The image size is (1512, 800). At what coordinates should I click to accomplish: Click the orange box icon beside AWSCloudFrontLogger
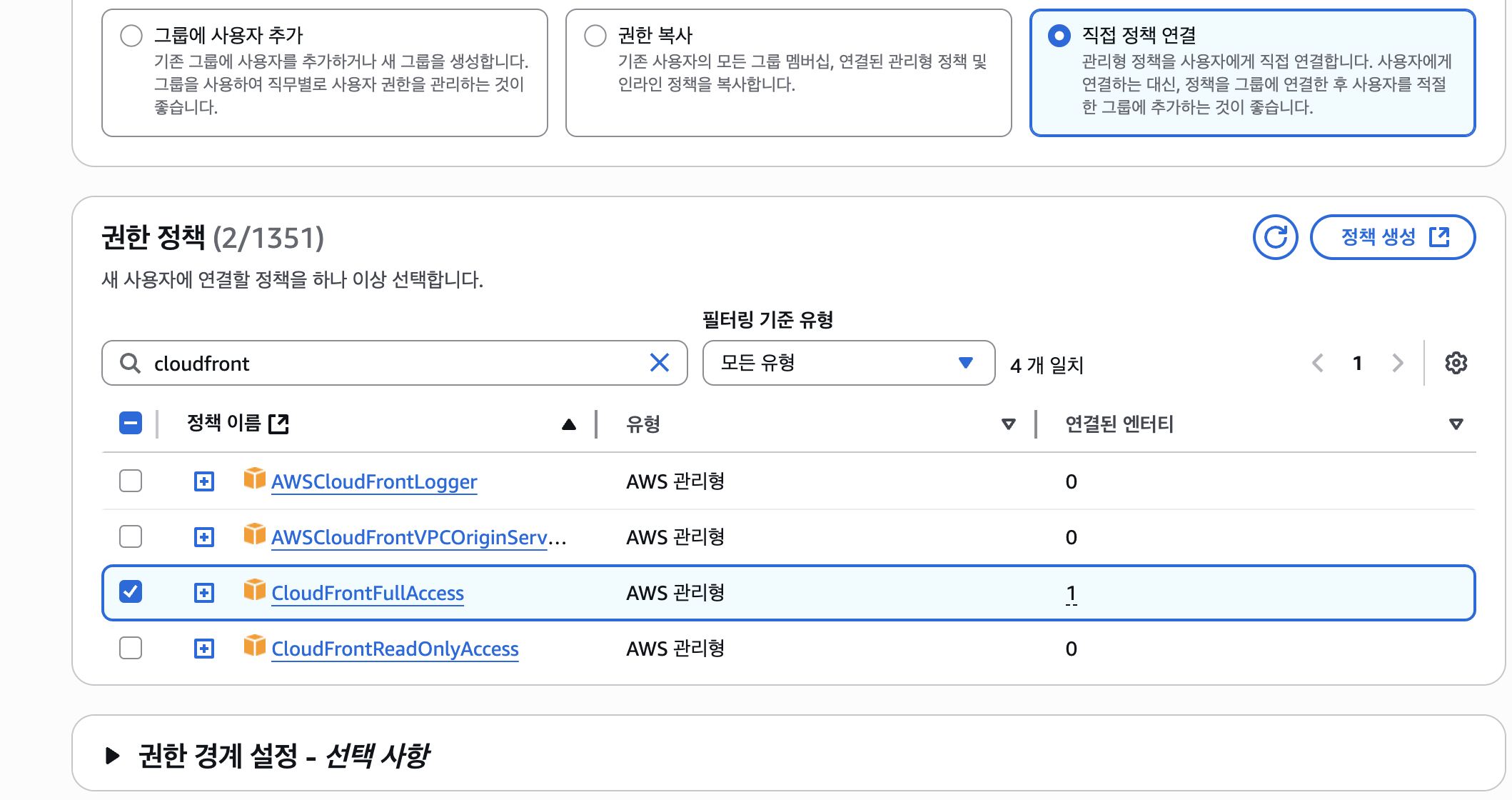tap(254, 479)
